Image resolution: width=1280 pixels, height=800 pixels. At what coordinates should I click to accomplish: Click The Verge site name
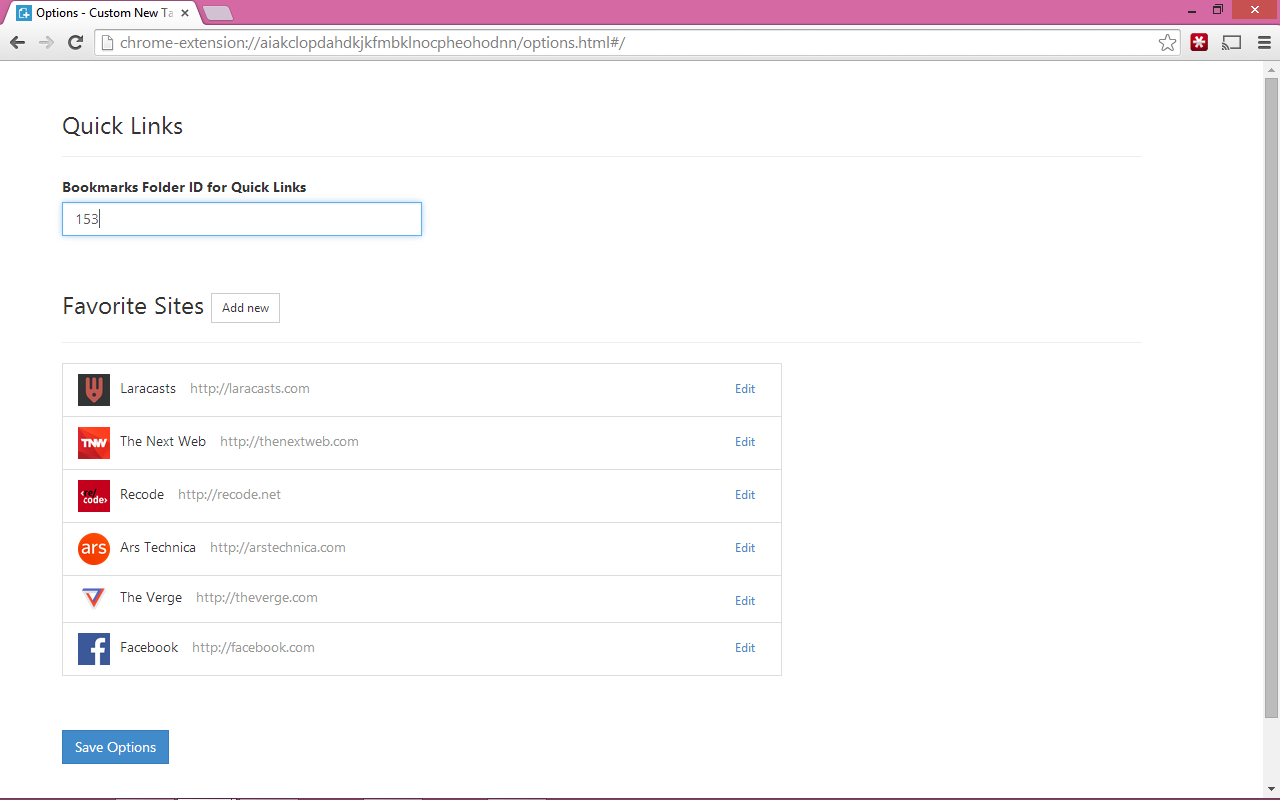pyautogui.click(x=151, y=597)
